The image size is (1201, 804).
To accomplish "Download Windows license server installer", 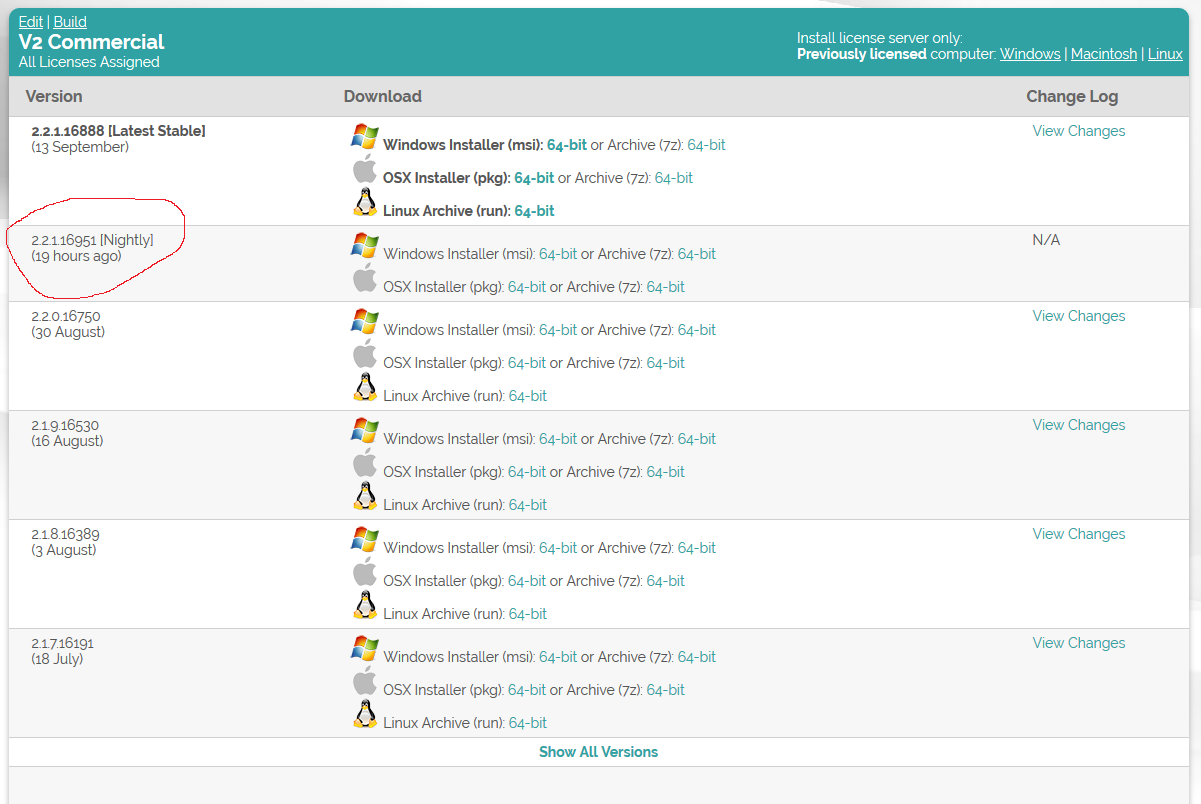I will pos(1029,54).
